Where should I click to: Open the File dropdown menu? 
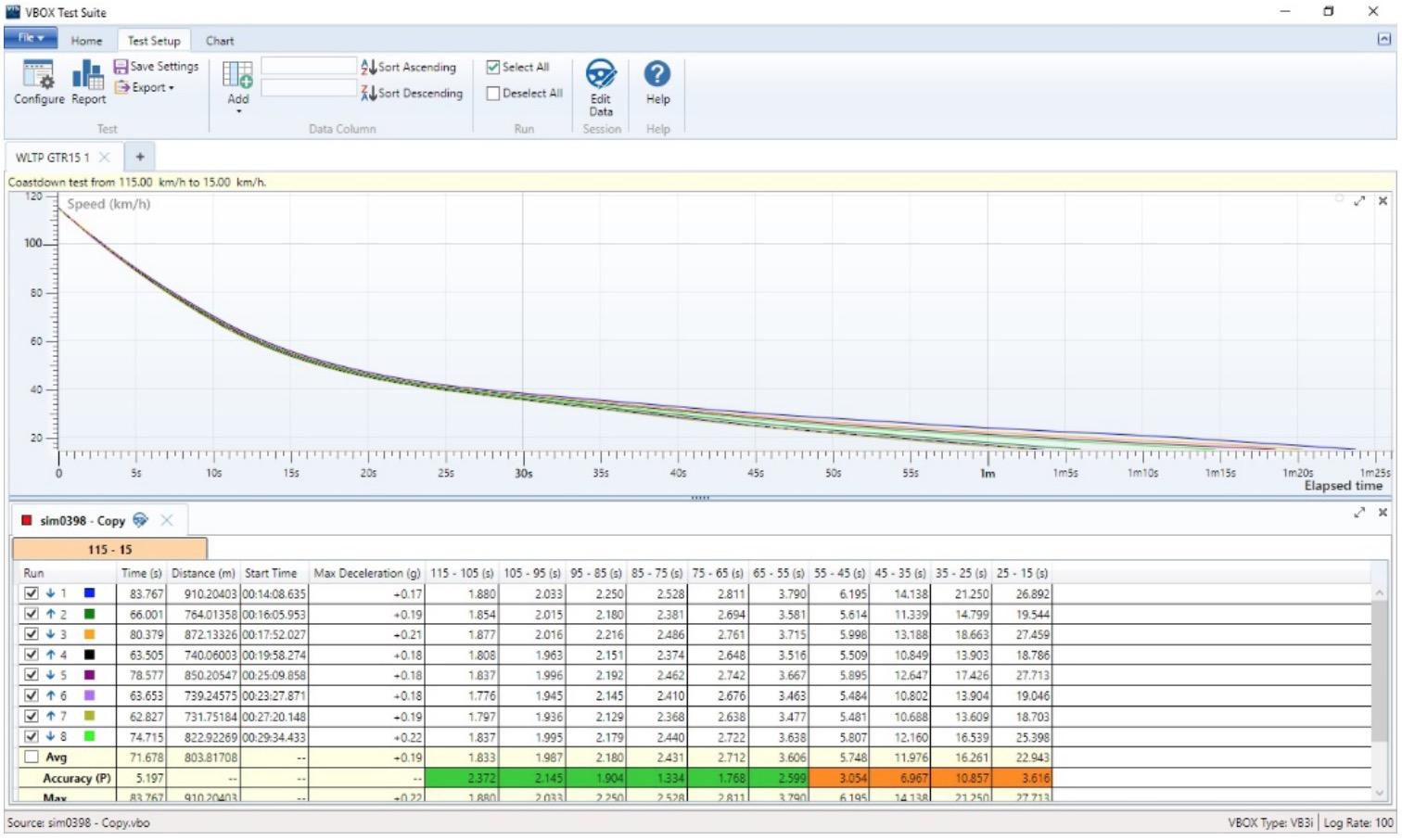(31, 38)
